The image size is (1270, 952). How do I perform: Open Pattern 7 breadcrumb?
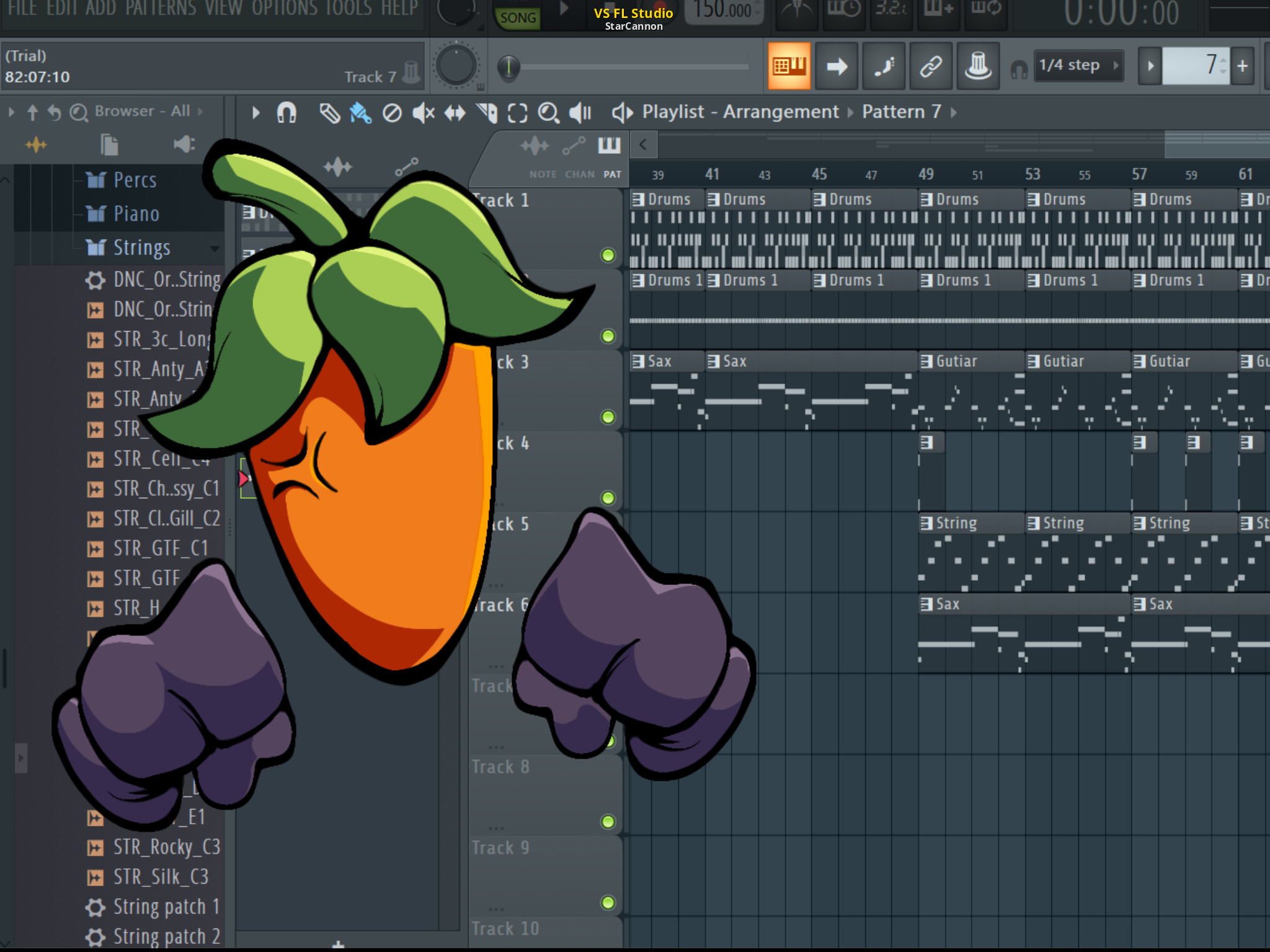tap(902, 112)
